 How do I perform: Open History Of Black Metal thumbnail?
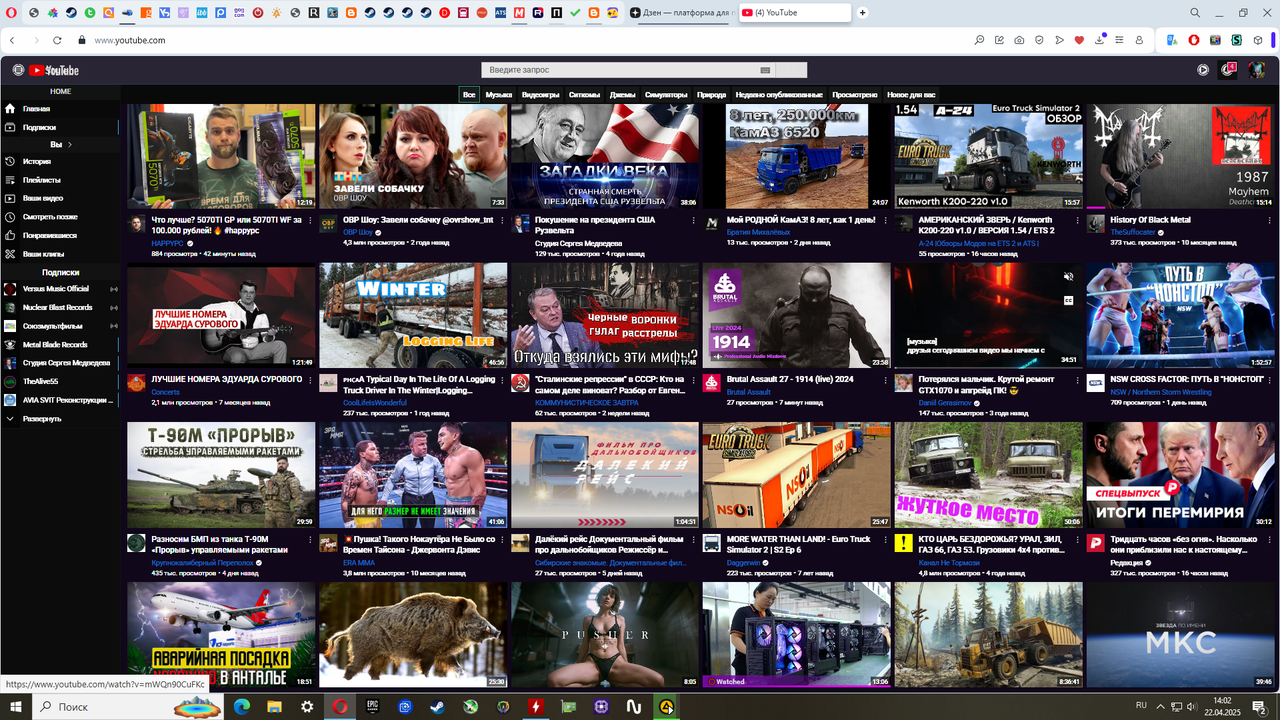click(x=1180, y=156)
